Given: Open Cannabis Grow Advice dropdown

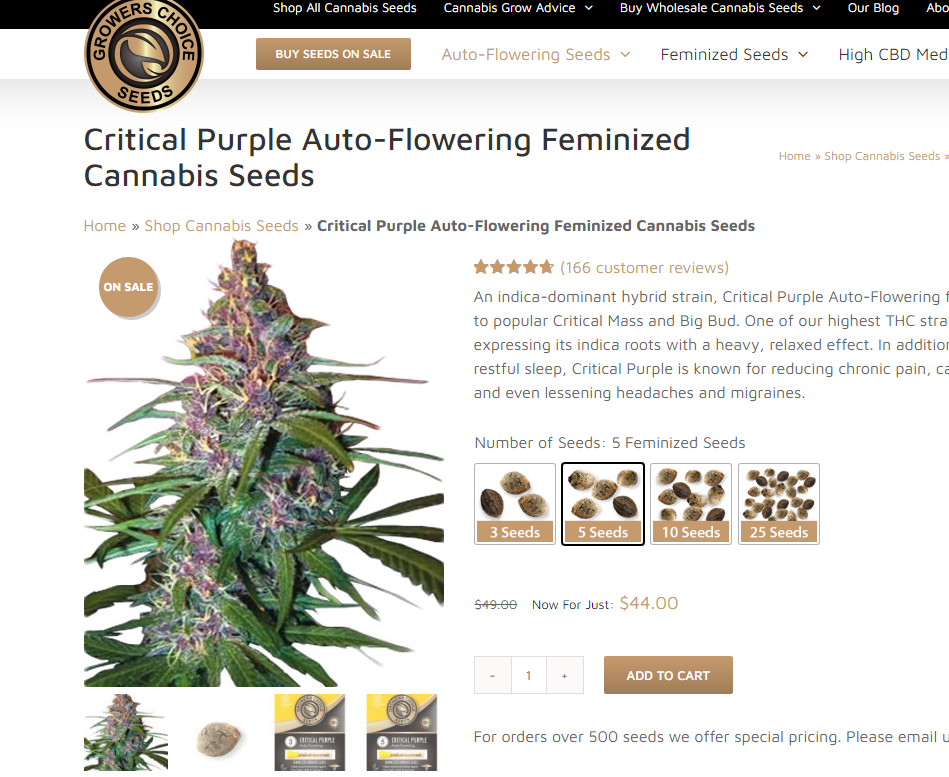Looking at the screenshot, I should pos(518,8).
